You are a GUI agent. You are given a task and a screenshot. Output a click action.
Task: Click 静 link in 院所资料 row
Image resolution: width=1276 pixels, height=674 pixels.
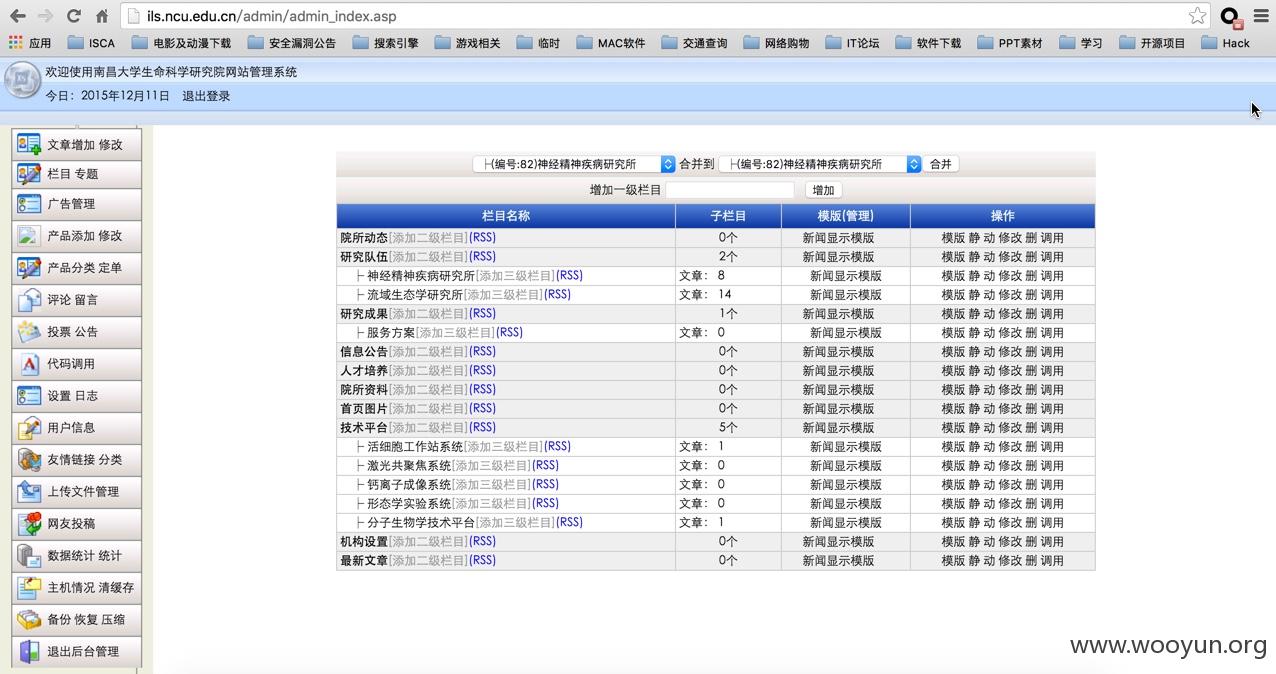click(x=974, y=390)
